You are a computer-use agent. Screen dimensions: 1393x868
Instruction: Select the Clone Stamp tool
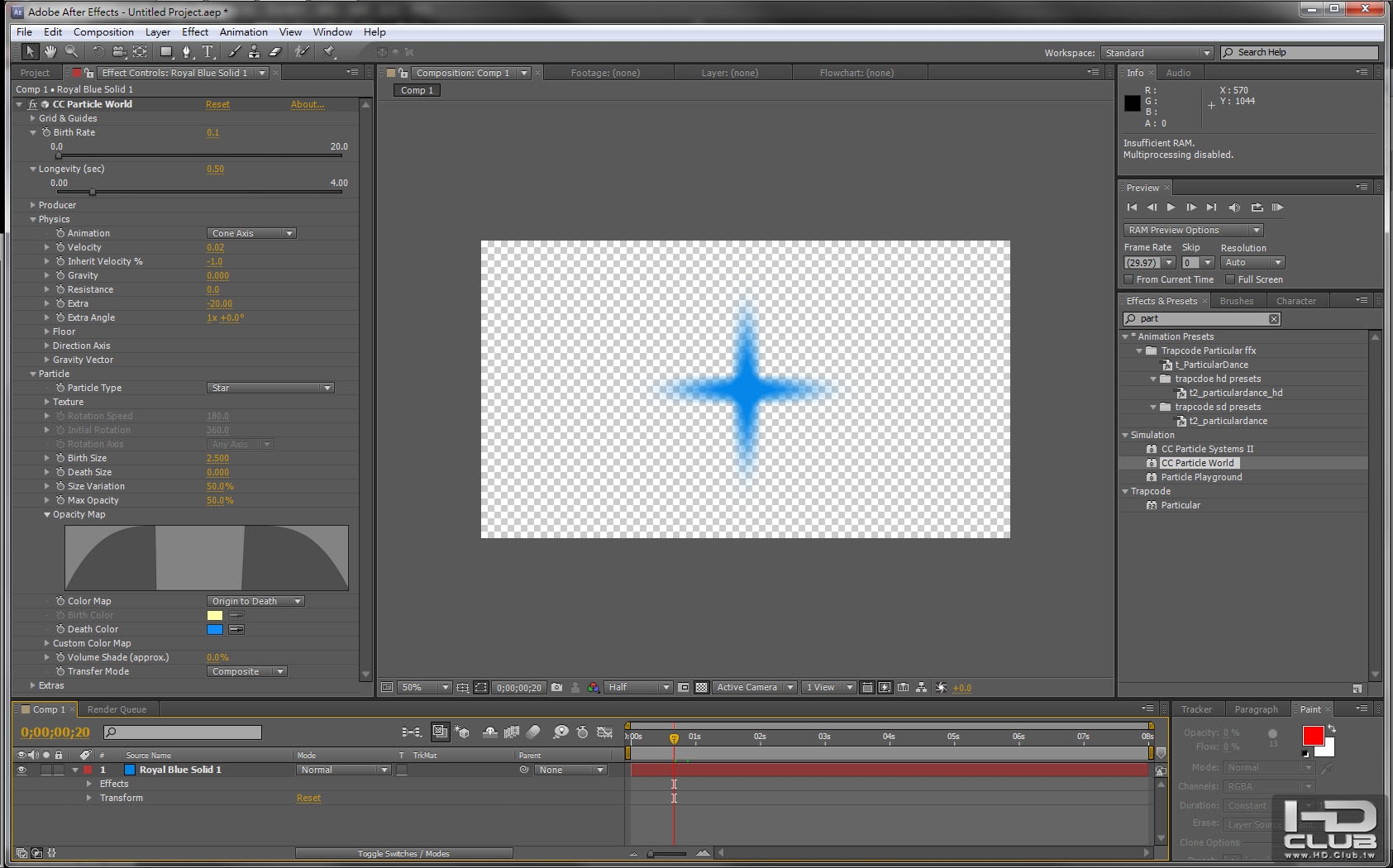(x=254, y=51)
